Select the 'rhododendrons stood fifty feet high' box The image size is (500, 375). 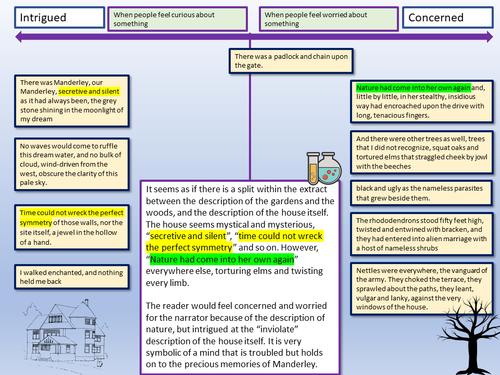click(x=422, y=234)
